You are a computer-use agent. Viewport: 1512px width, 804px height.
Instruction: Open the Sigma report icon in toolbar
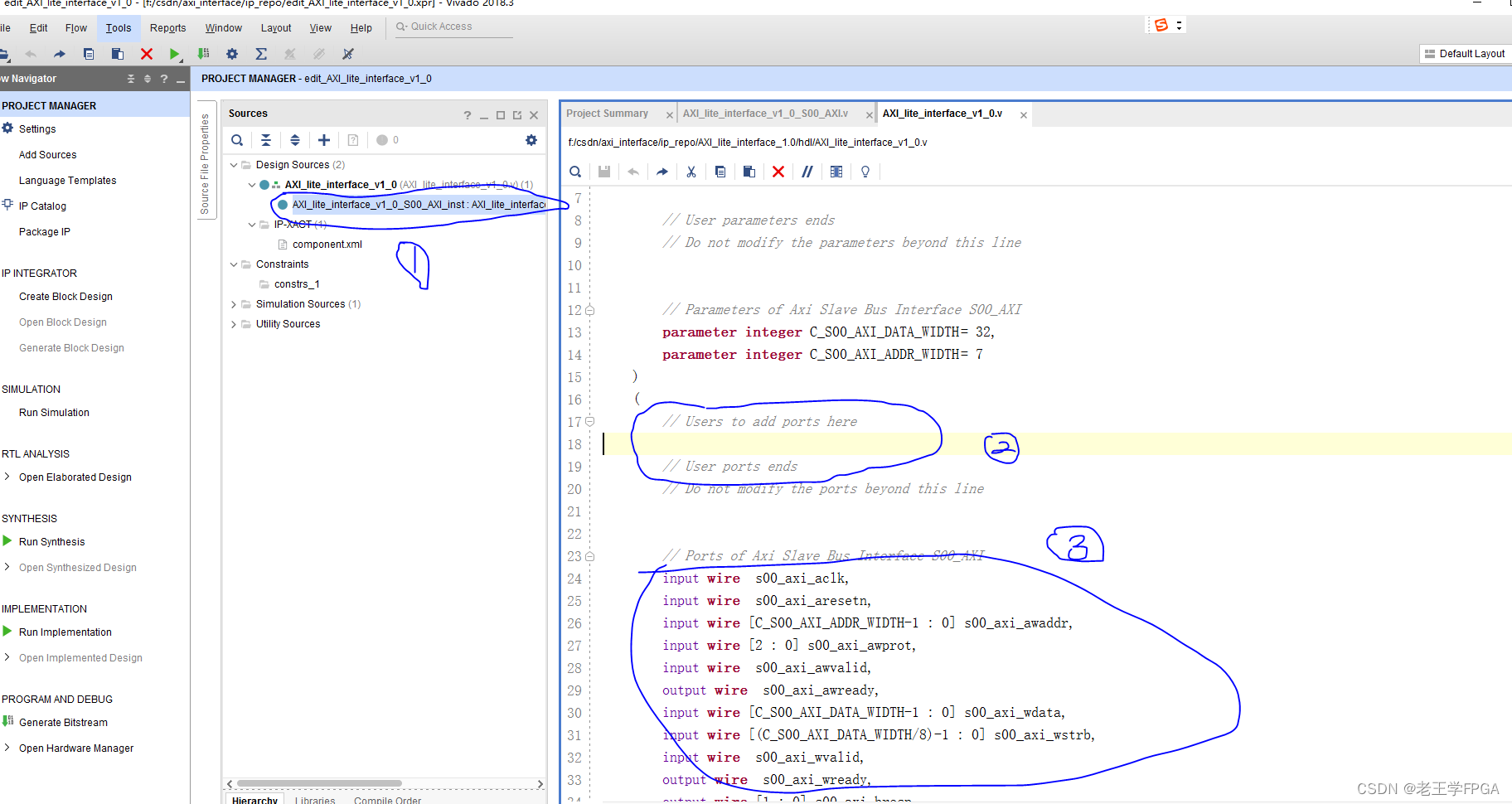tap(261, 54)
